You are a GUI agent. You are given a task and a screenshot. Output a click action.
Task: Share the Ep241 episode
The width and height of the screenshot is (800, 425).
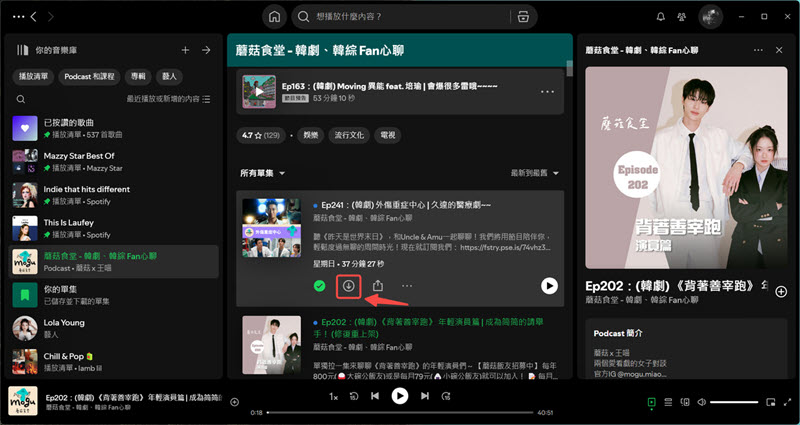[378, 286]
